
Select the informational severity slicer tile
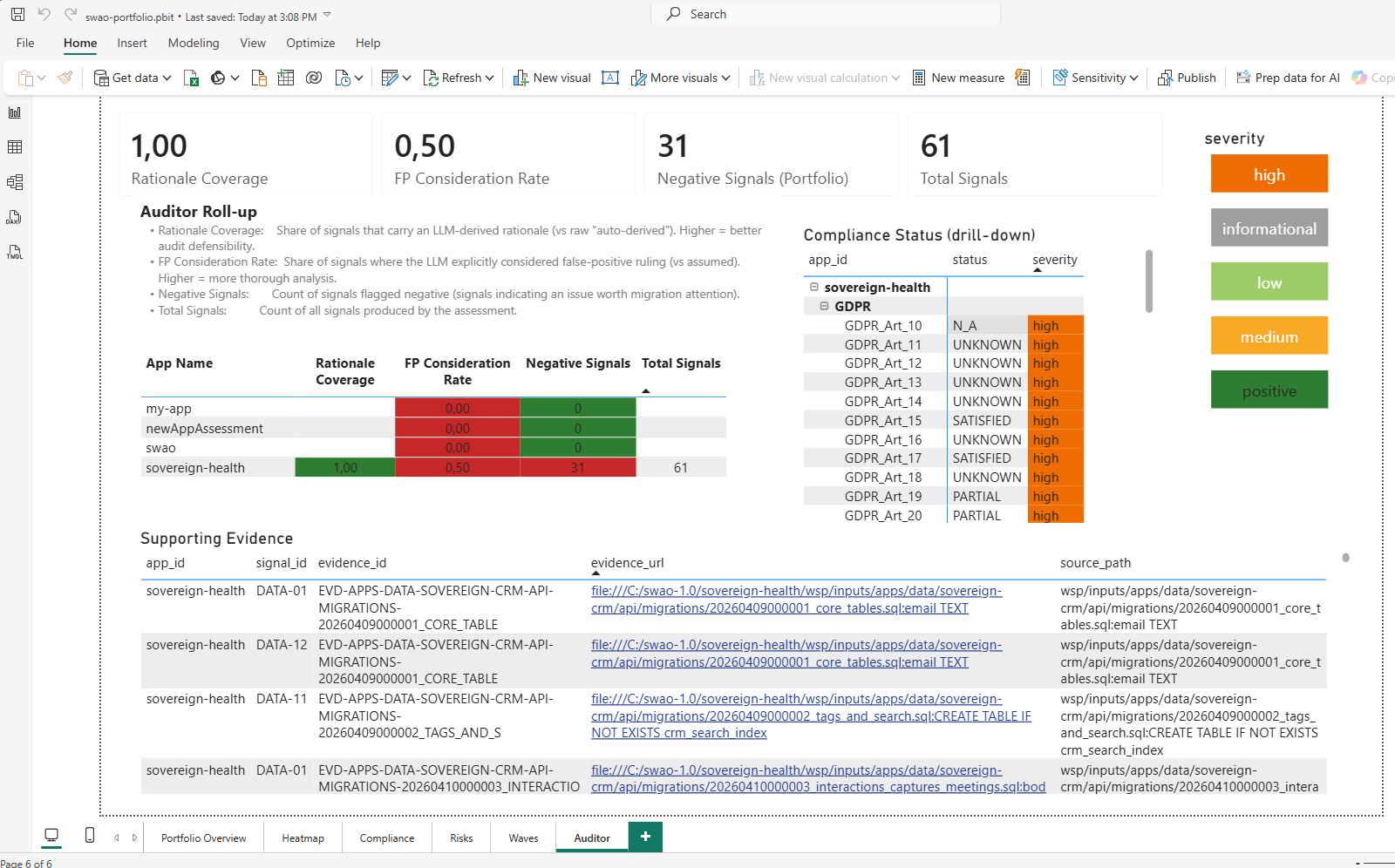[1269, 227]
